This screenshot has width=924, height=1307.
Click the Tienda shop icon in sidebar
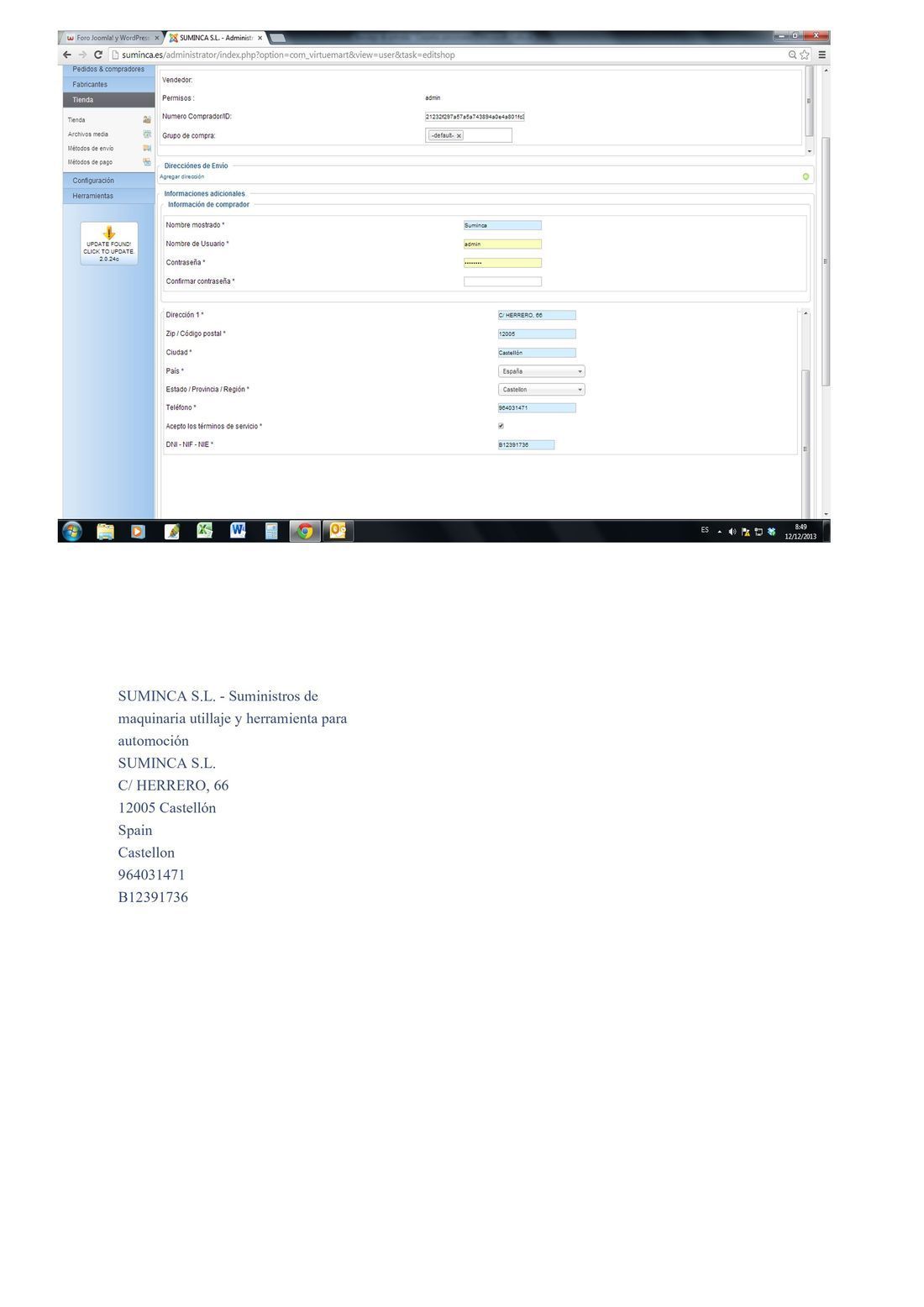click(x=147, y=120)
